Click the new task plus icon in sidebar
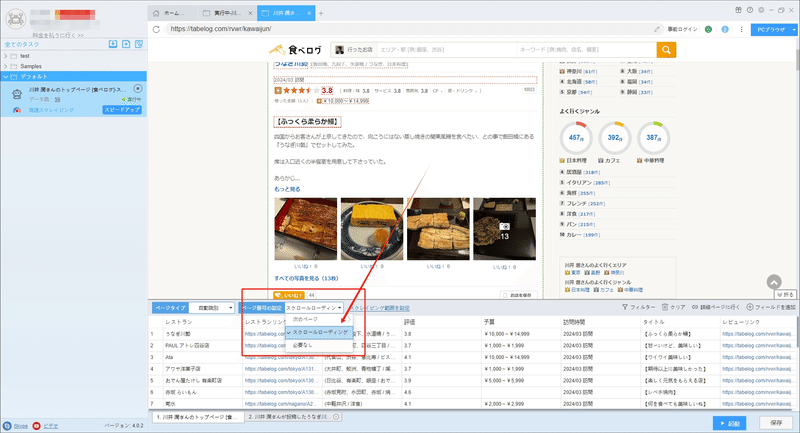The height and width of the screenshot is (433, 800). [x=126, y=44]
